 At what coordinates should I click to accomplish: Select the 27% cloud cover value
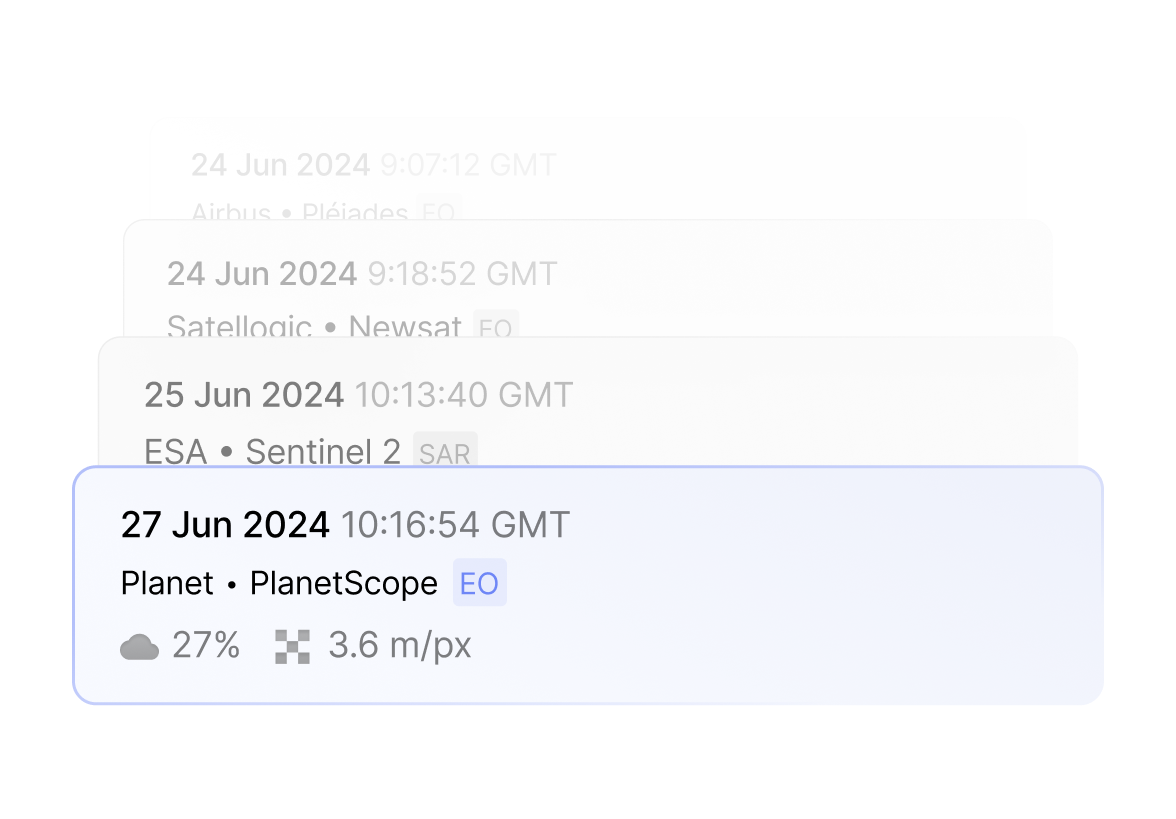(206, 646)
